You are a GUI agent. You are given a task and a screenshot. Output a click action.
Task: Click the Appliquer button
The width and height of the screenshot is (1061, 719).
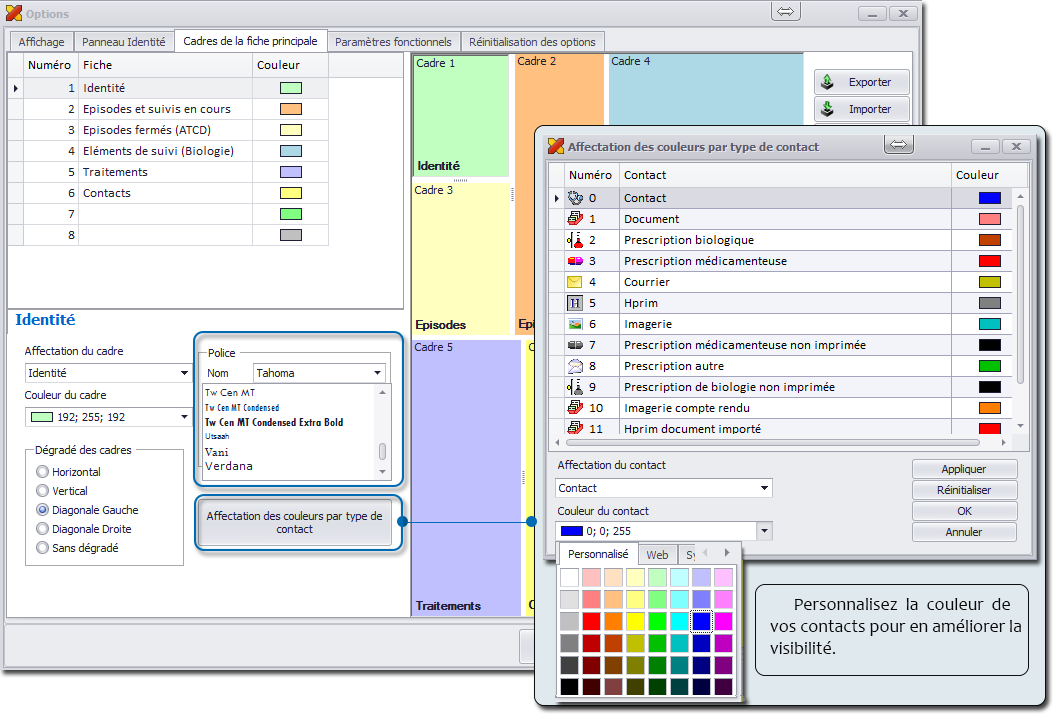[x=964, y=469]
